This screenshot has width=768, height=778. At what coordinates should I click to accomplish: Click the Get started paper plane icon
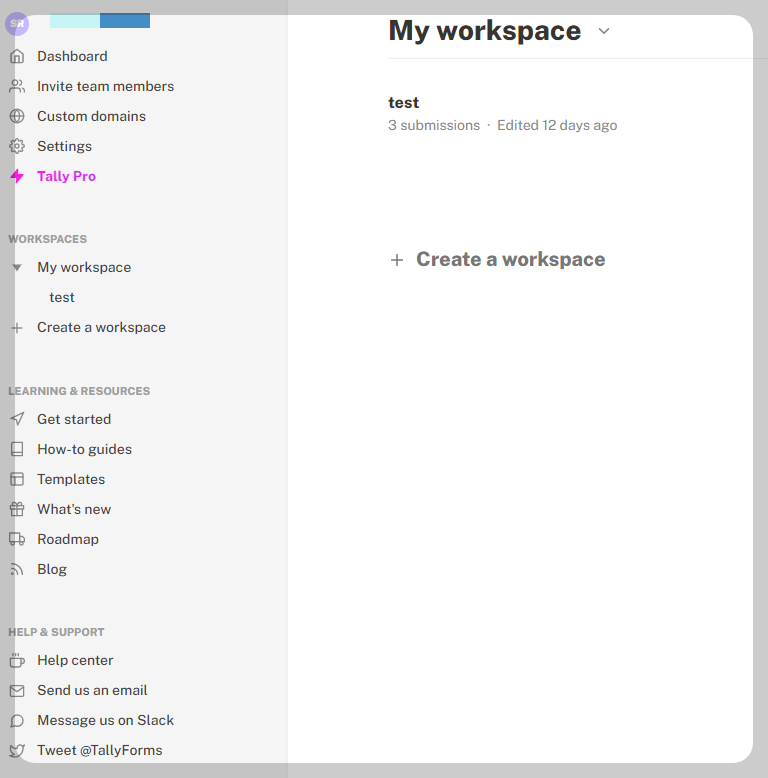17,419
